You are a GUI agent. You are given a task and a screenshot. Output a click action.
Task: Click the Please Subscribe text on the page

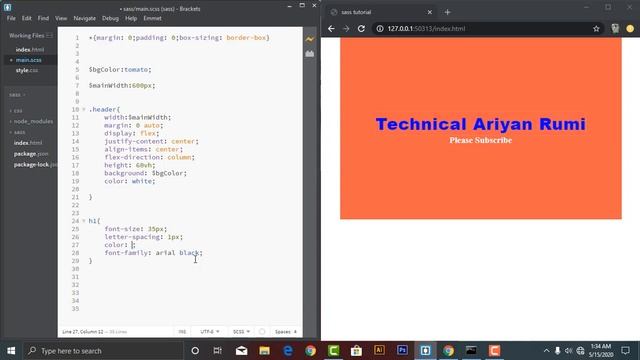(x=480, y=140)
